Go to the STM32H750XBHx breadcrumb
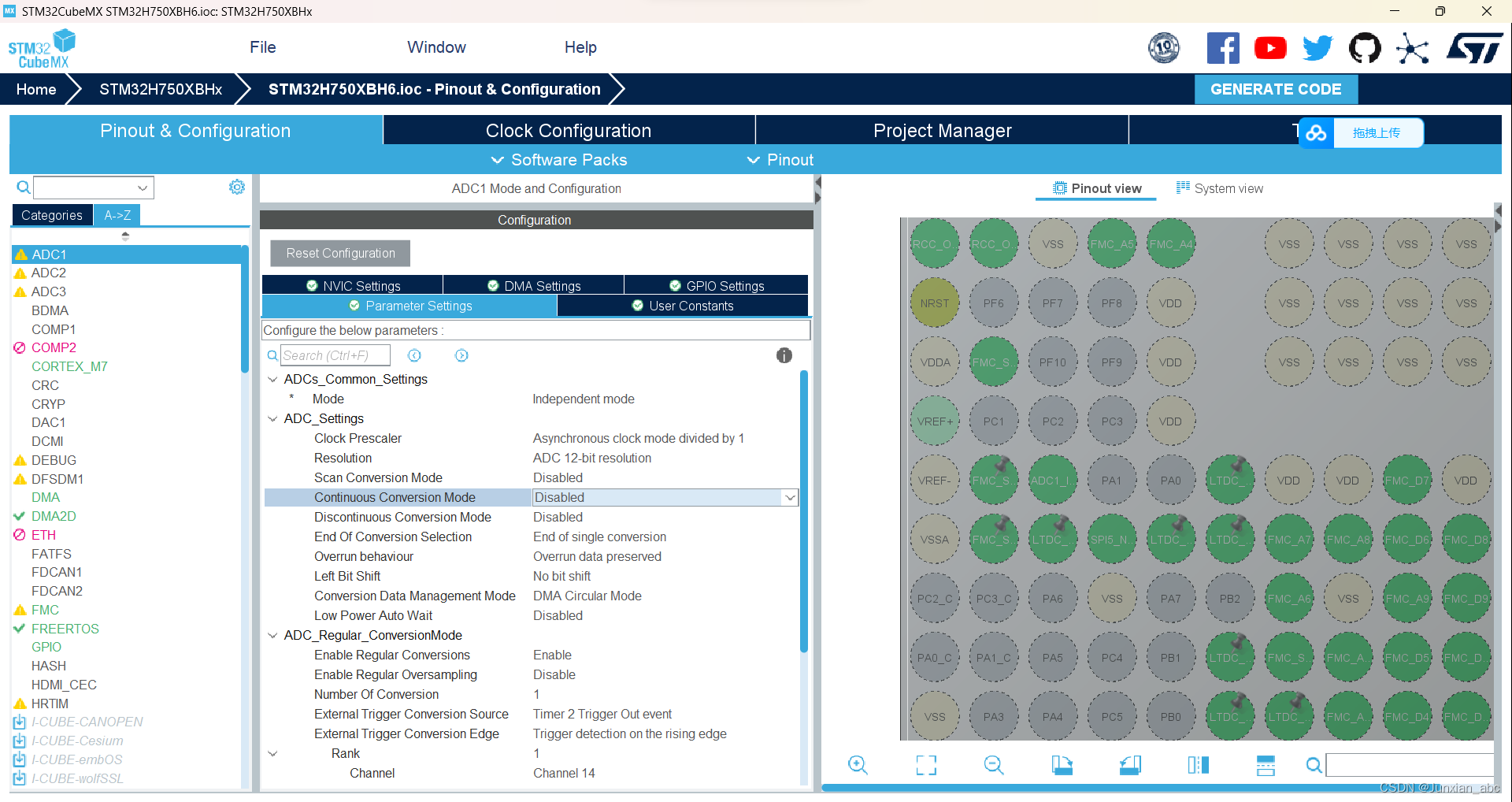This screenshot has width=1512, height=802. click(161, 89)
